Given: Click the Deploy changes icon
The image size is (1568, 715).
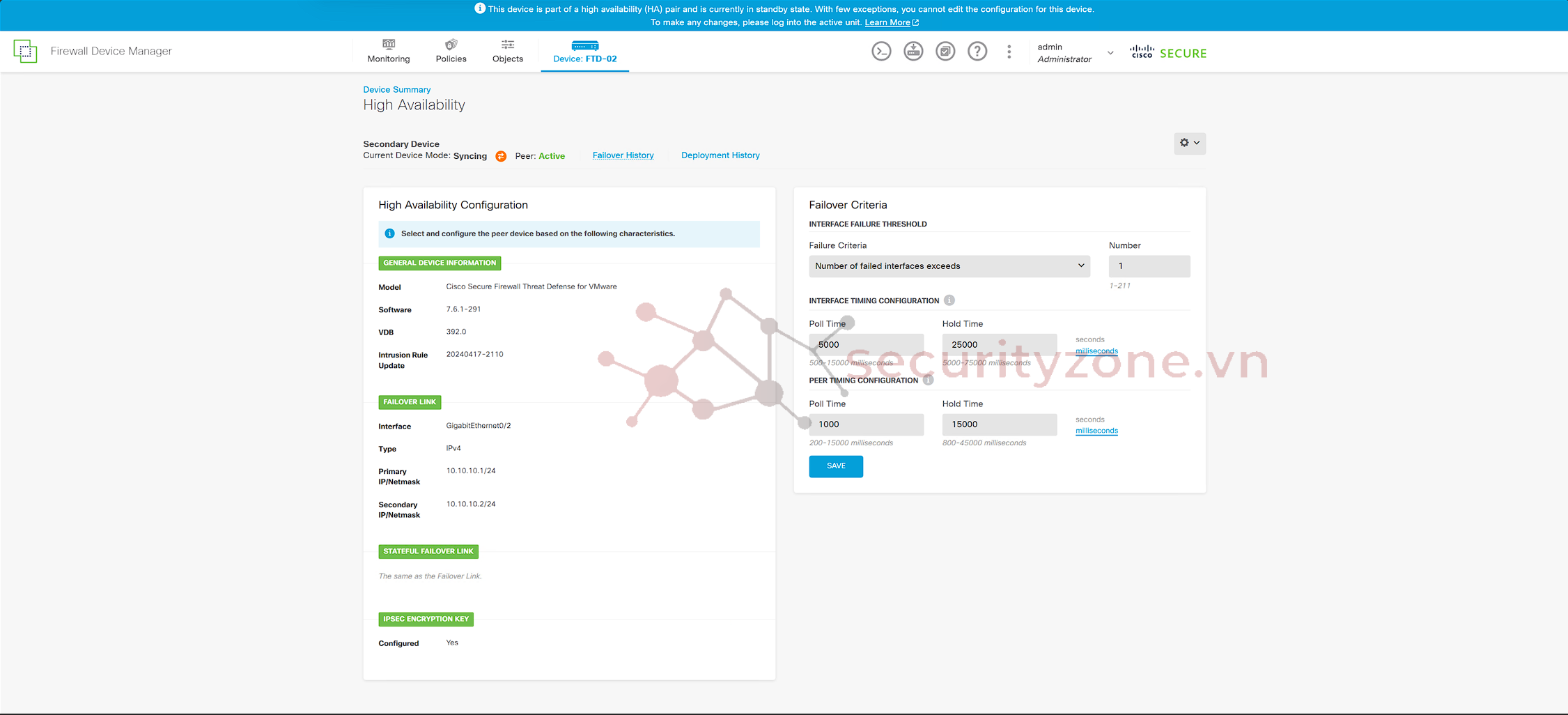Looking at the screenshot, I should point(913,52).
